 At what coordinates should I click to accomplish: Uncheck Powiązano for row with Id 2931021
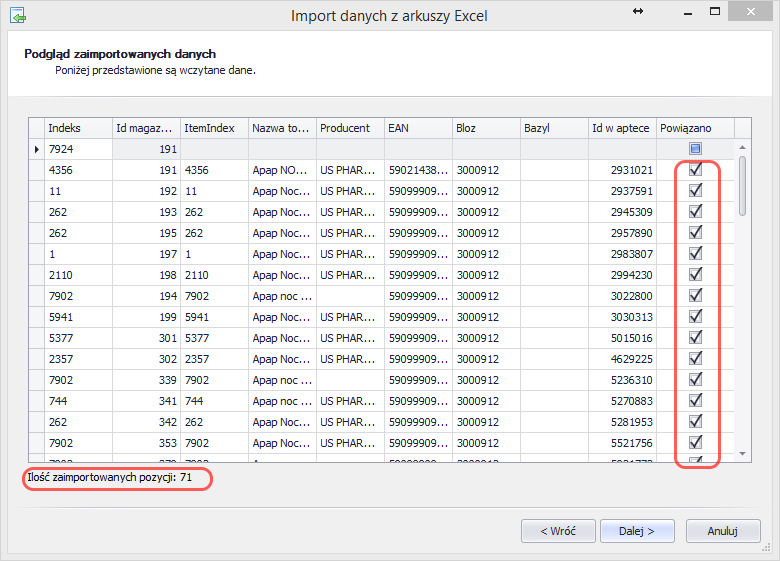coord(696,170)
